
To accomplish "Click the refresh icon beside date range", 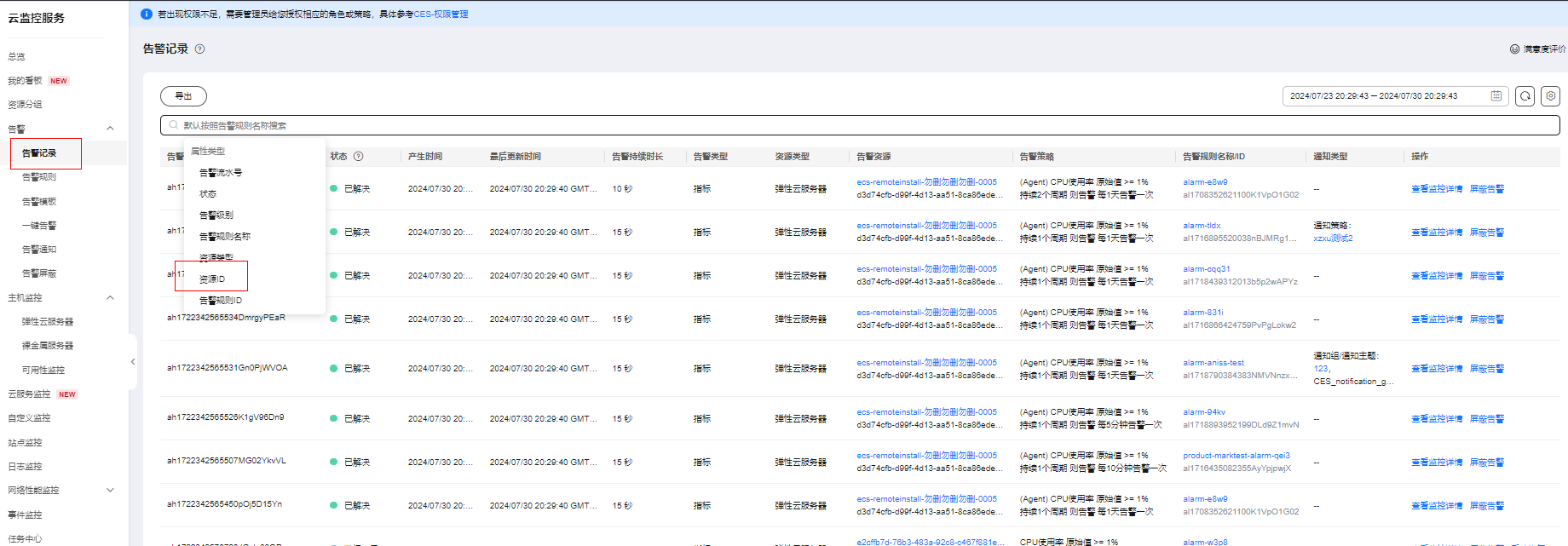I will [x=1525, y=96].
